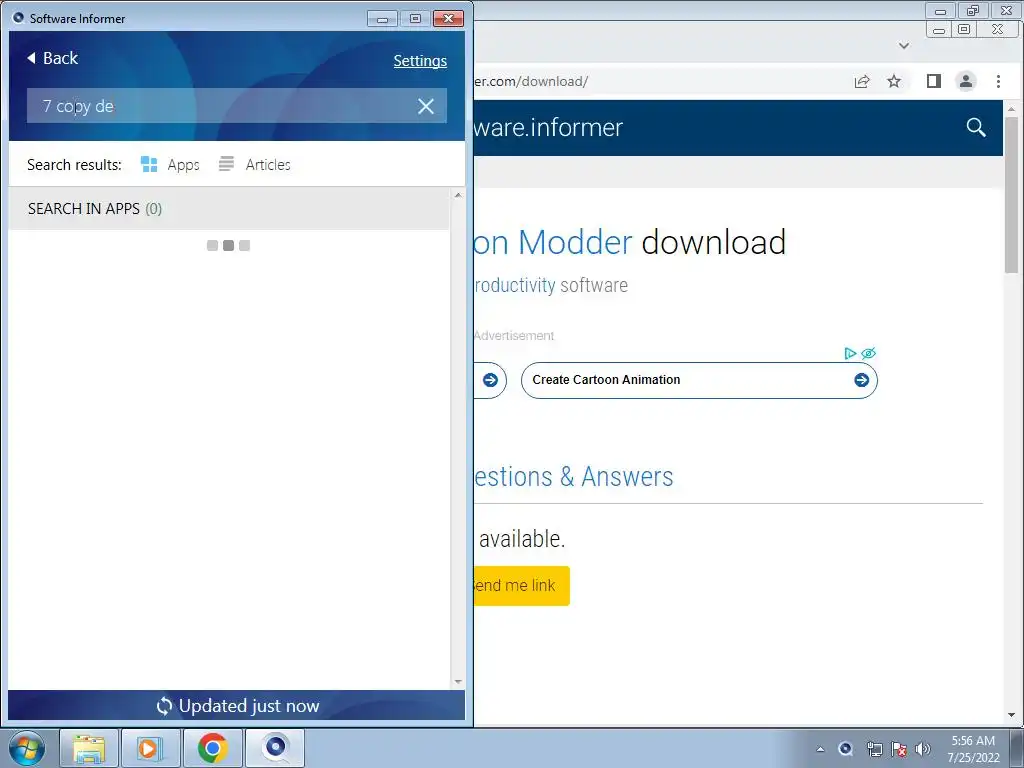Select the SEARCH IN APPS header
The width and height of the screenshot is (1024, 768).
[229, 208]
